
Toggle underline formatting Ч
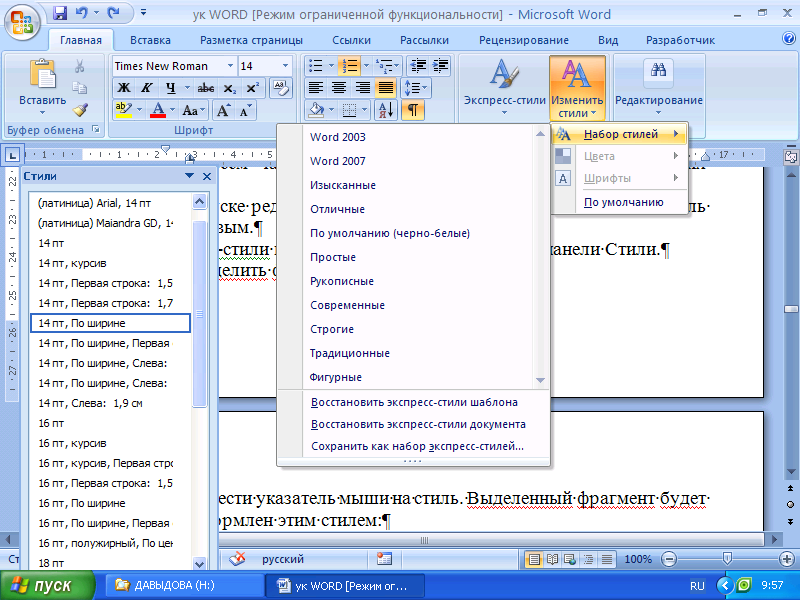(170, 88)
